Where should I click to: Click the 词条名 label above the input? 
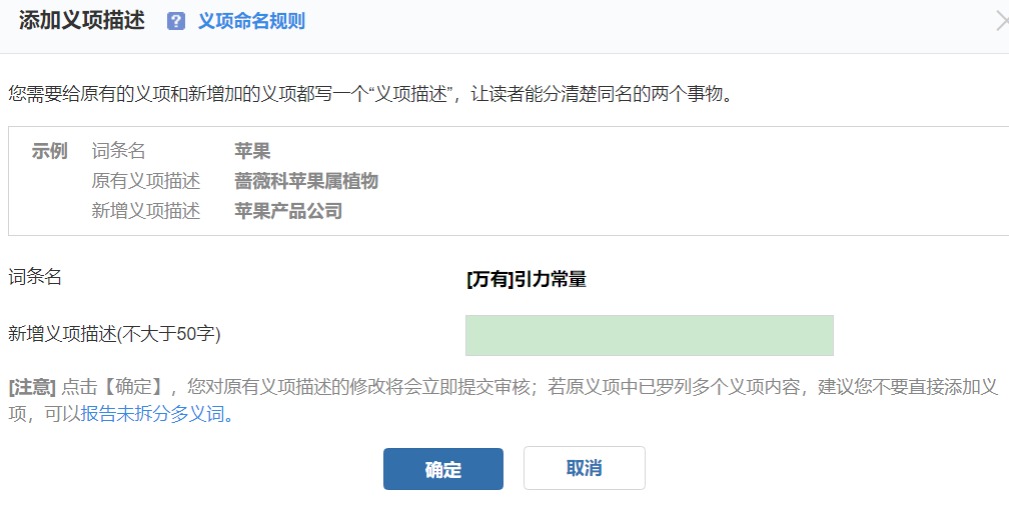35,277
